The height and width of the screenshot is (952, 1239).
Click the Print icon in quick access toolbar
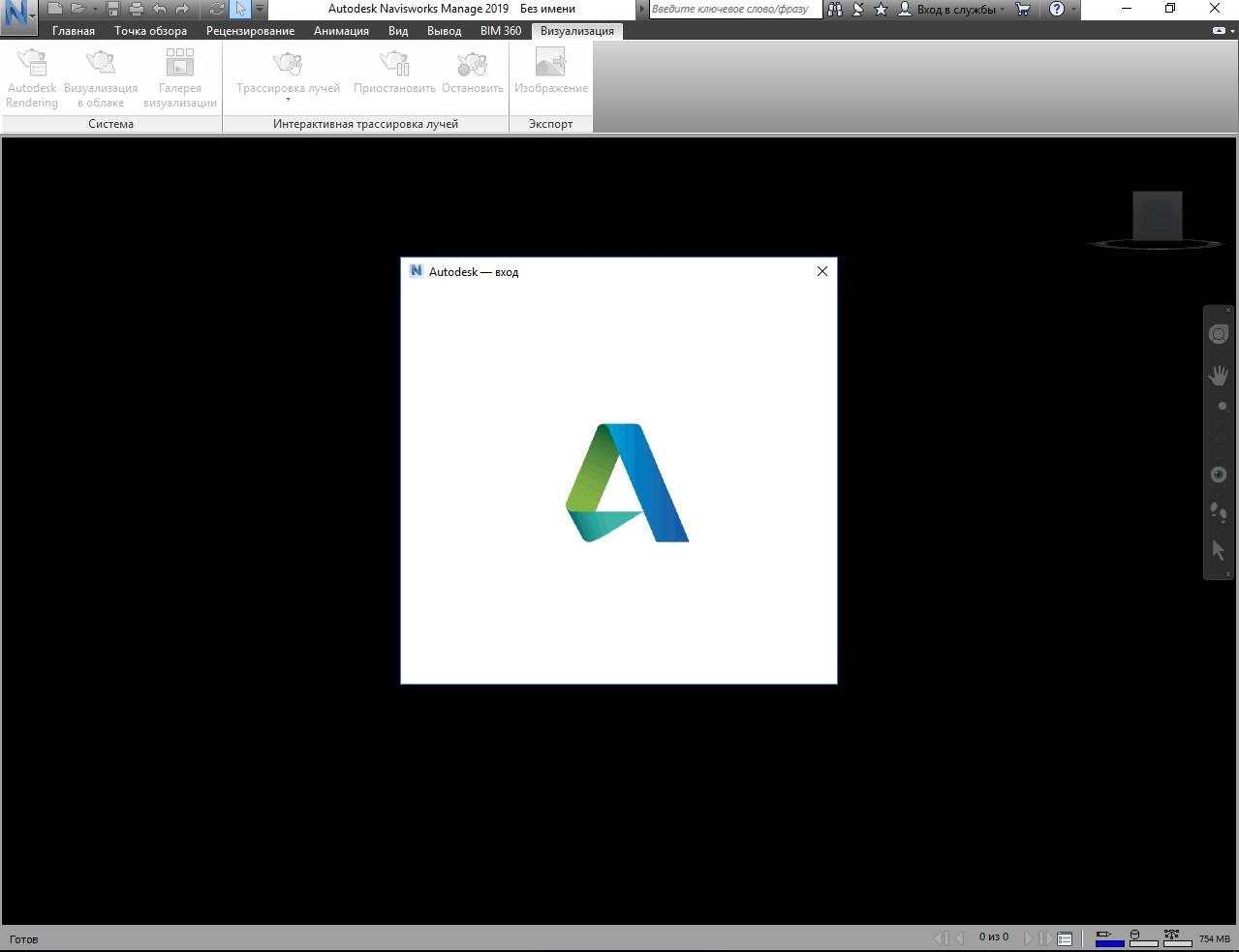(137, 9)
